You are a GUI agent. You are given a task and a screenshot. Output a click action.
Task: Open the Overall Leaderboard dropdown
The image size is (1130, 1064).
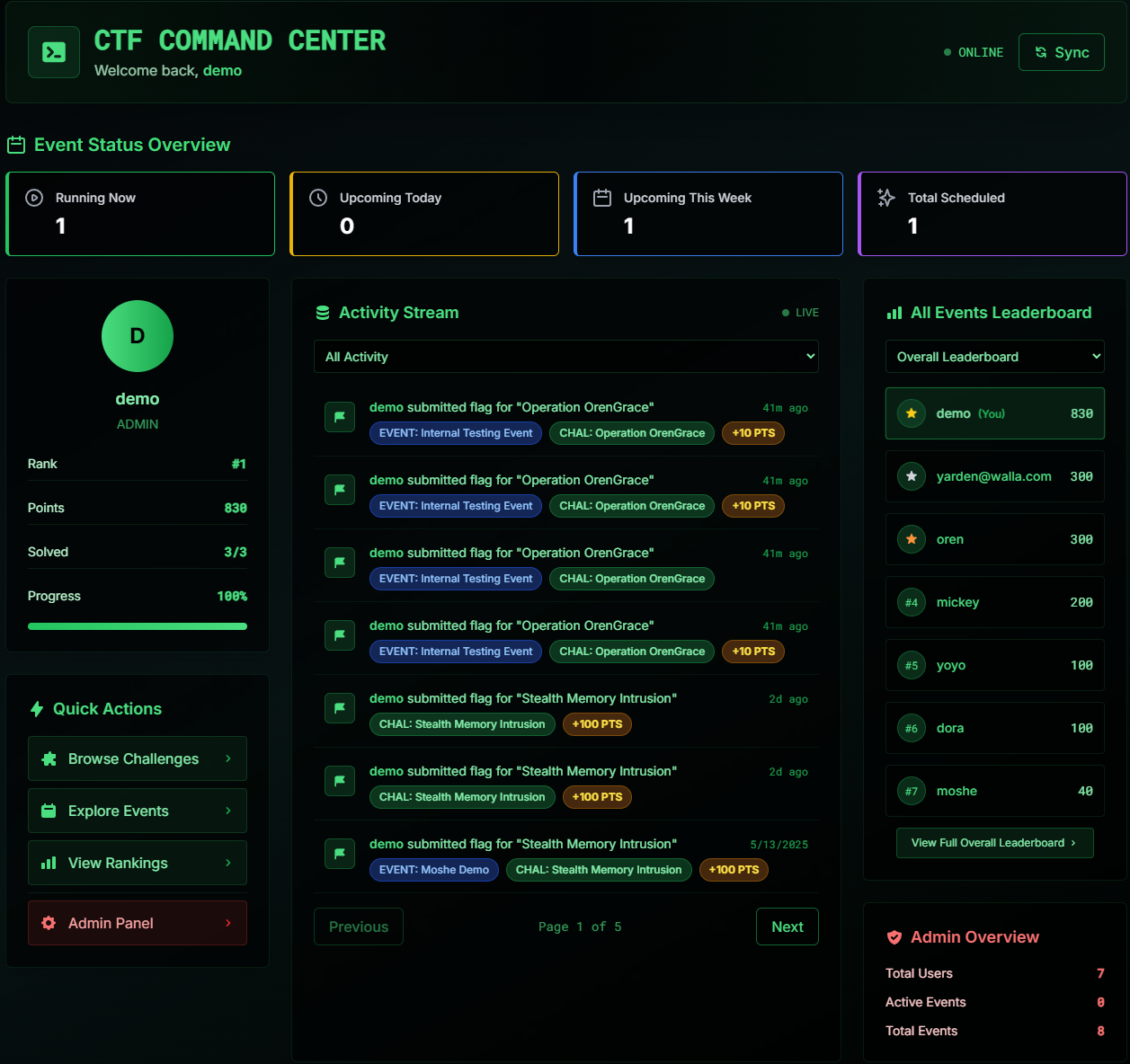(x=995, y=357)
